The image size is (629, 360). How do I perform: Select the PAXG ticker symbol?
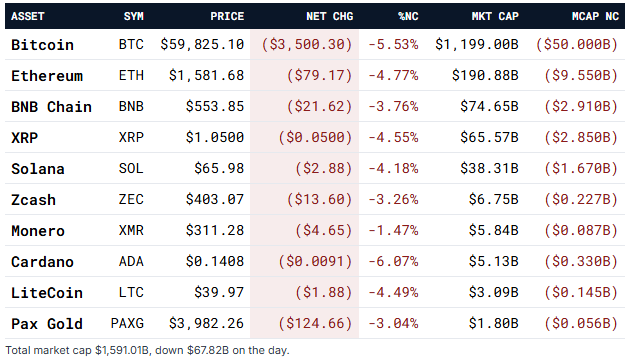127,323
